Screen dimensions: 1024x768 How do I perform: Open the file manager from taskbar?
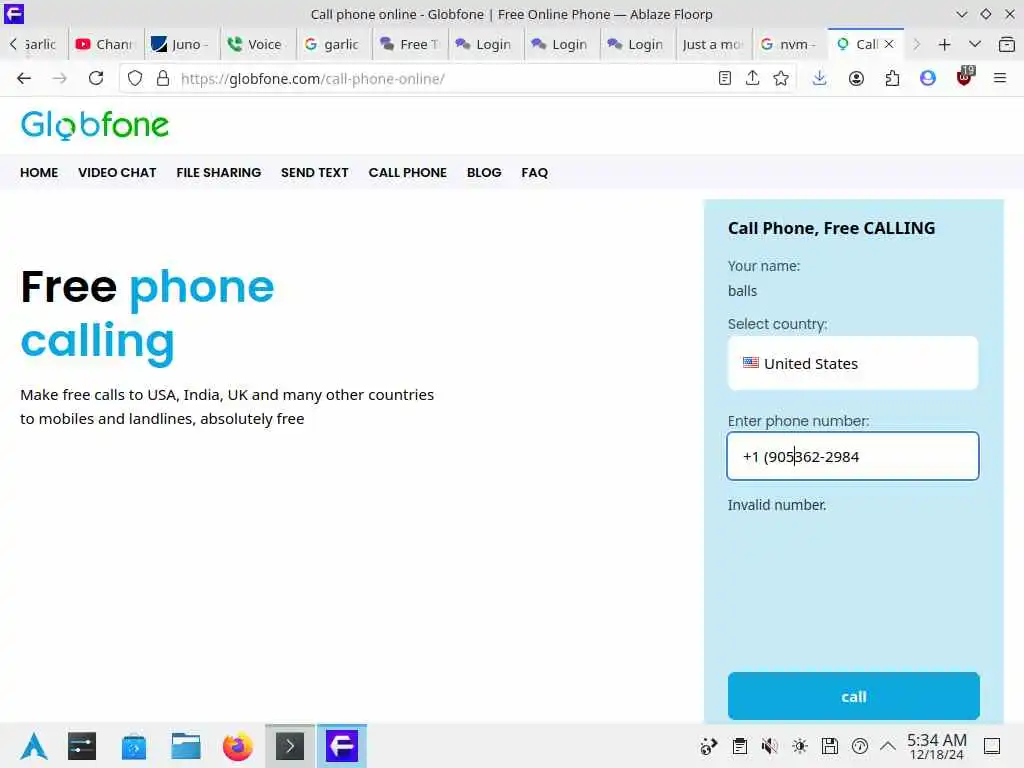point(185,746)
